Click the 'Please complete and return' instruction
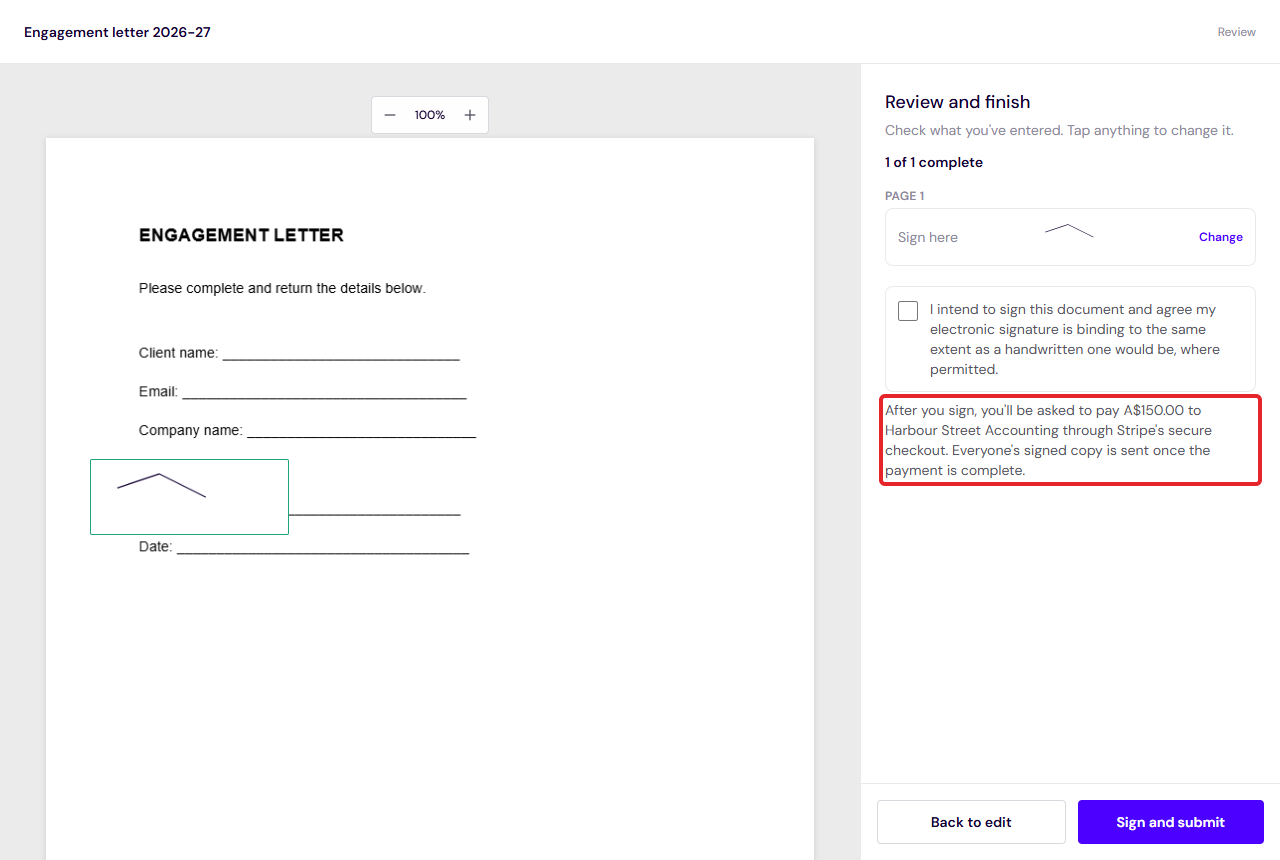 [x=282, y=288]
